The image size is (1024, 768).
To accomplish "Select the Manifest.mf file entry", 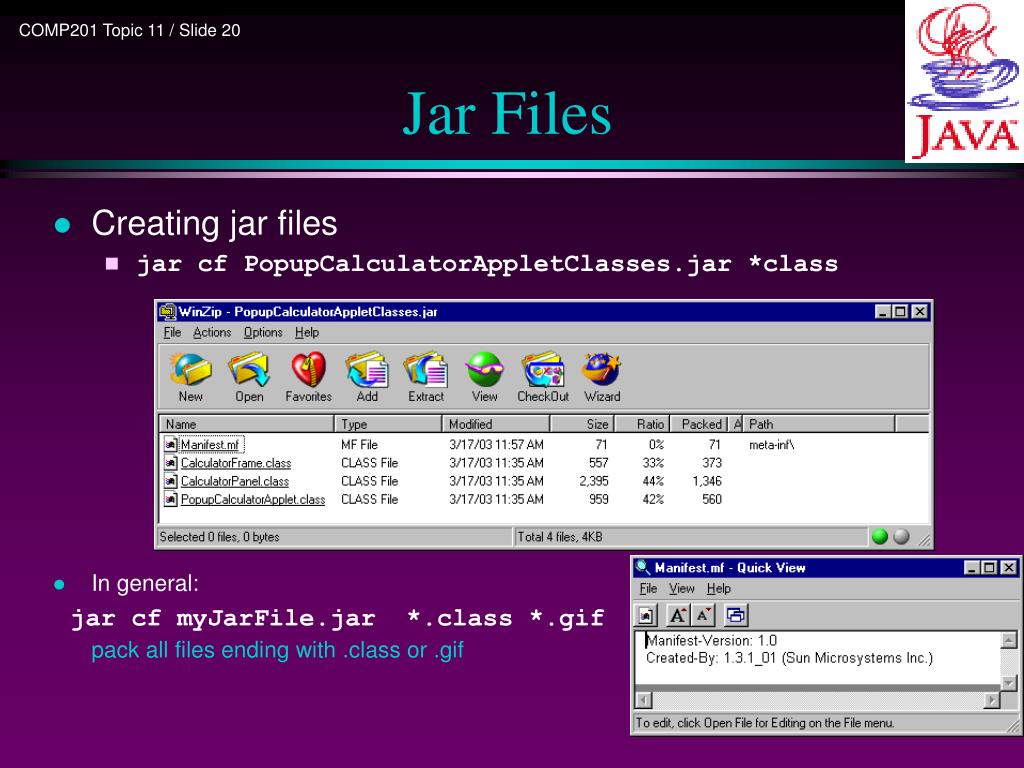I will click(x=210, y=445).
